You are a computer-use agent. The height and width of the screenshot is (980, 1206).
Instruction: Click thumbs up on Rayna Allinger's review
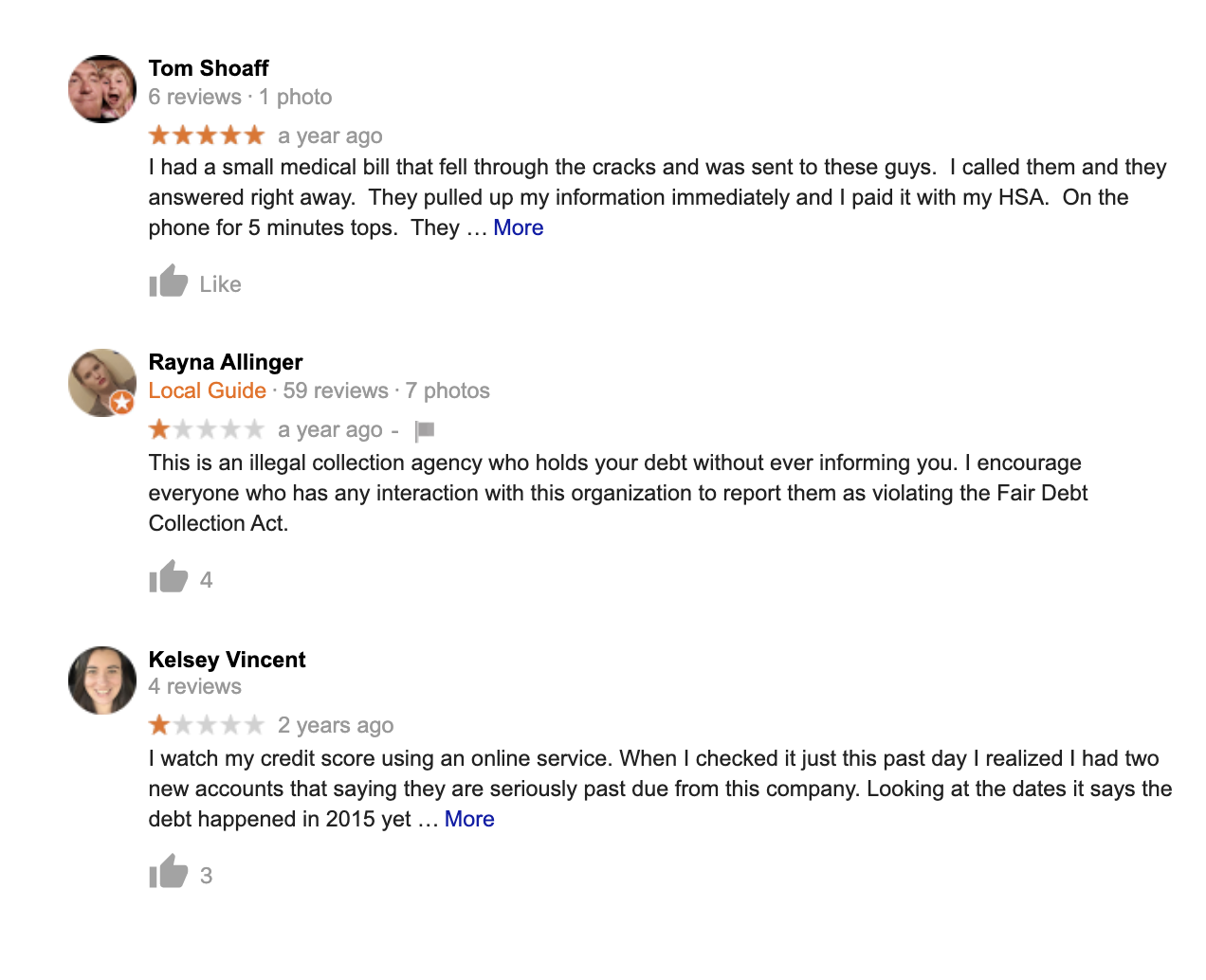click(169, 577)
